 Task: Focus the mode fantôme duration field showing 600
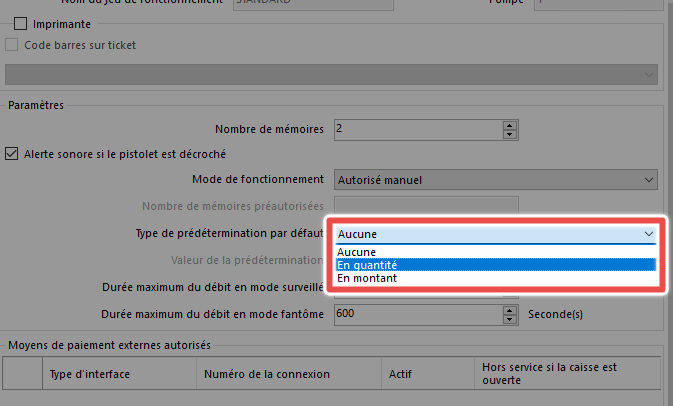pos(415,314)
